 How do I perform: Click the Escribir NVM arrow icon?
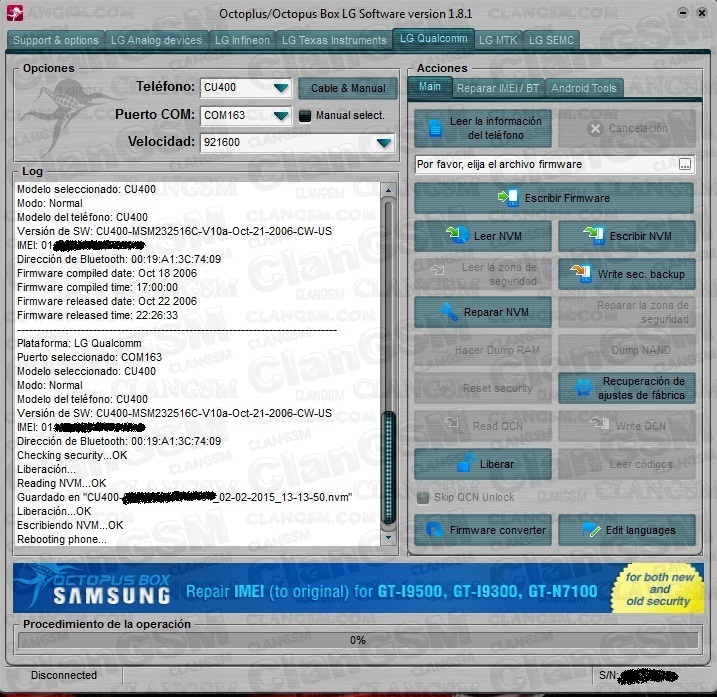(594, 235)
